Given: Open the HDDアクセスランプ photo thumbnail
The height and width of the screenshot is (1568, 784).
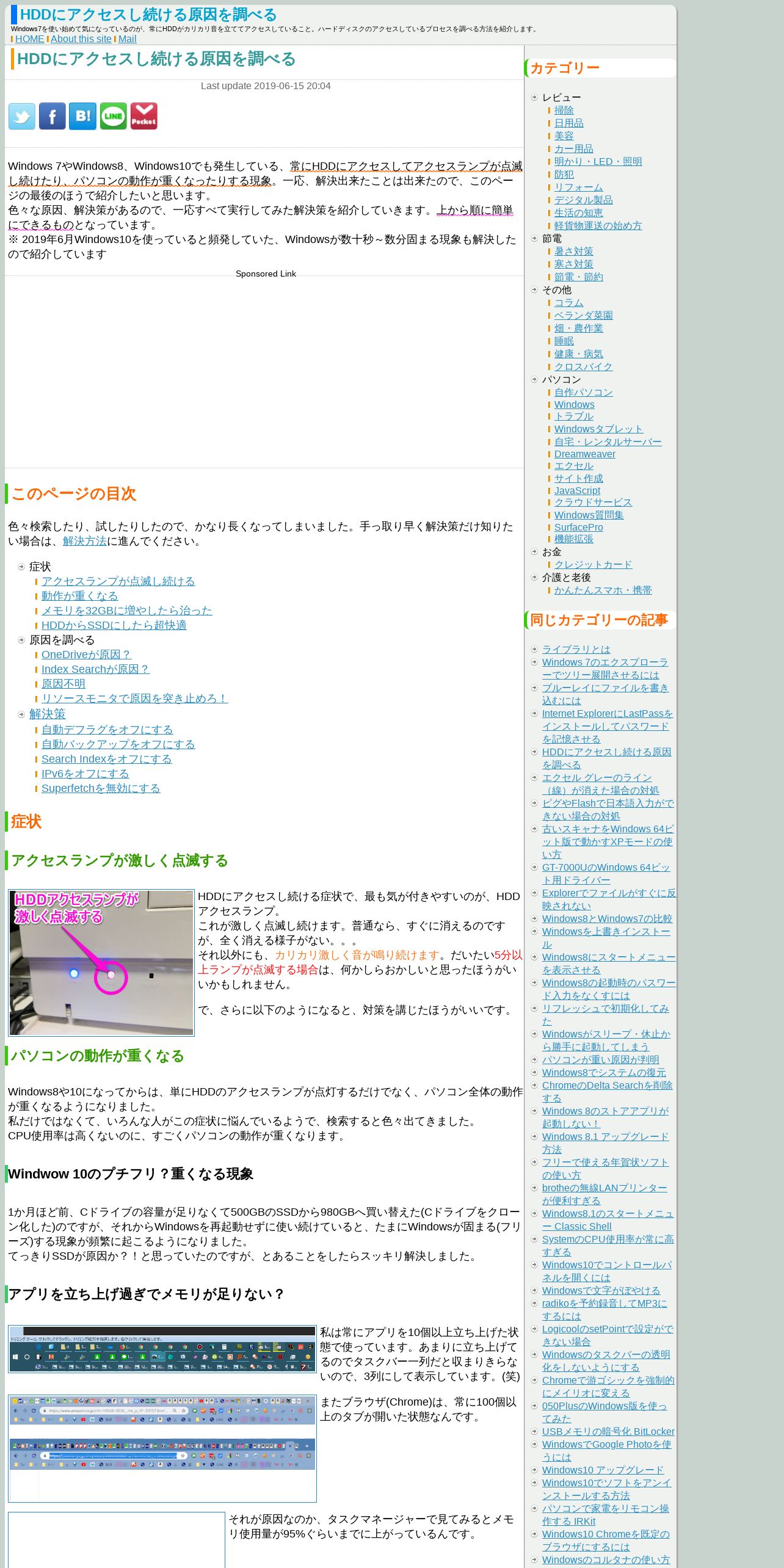Looking at the screenshot, I should tap(101, 962).
